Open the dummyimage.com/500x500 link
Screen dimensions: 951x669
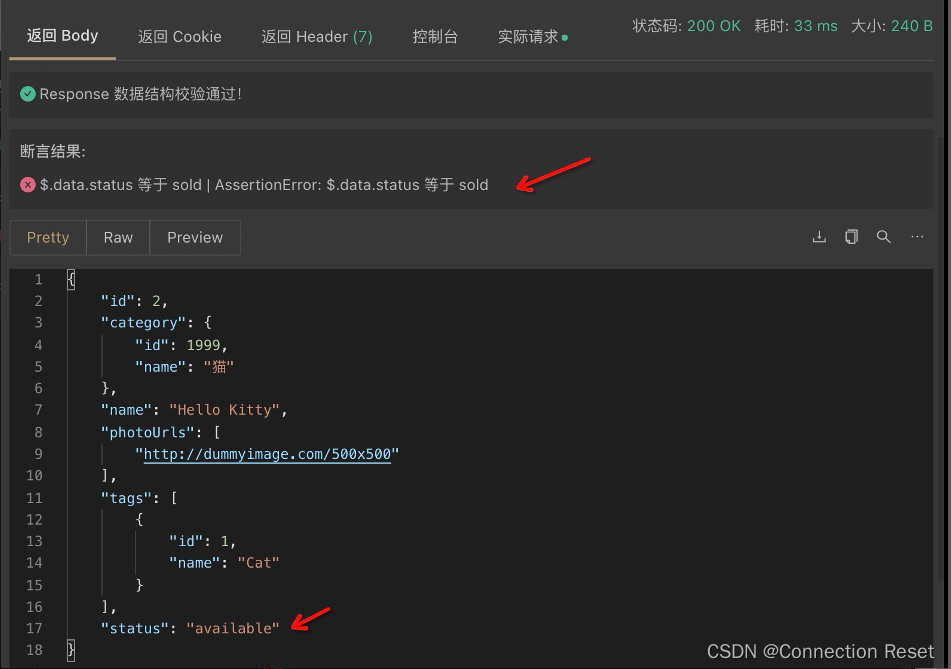[x=267, y=454]
